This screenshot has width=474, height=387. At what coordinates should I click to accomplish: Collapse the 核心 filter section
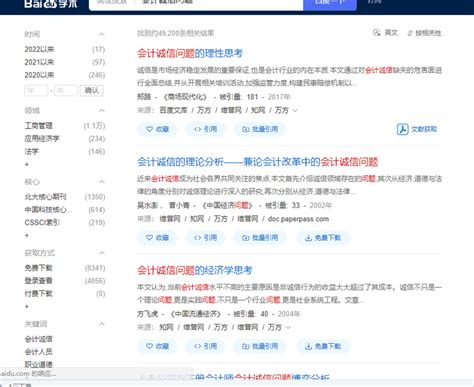[x=102, y=182]
